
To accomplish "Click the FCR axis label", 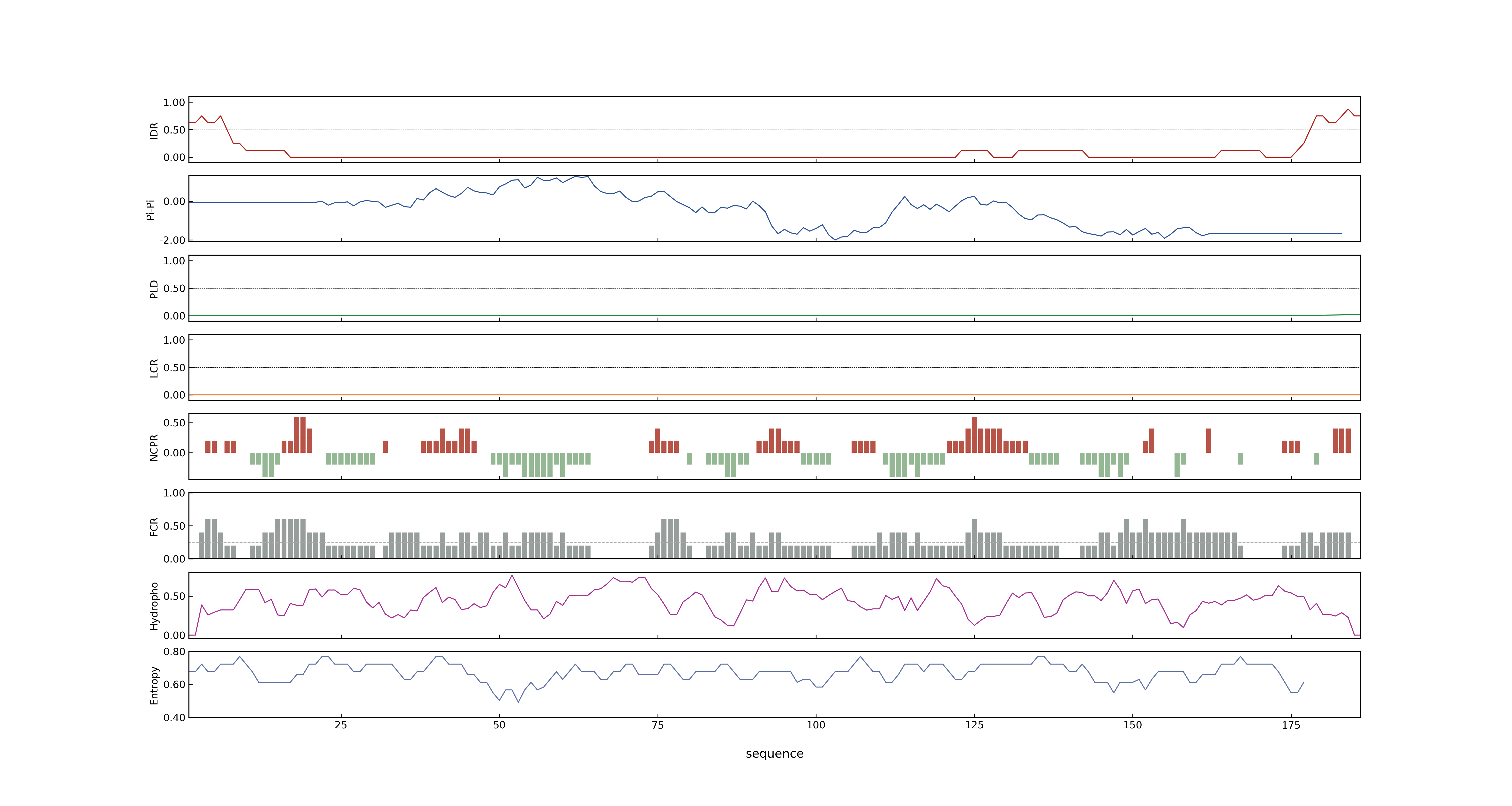I will (154, 527).
